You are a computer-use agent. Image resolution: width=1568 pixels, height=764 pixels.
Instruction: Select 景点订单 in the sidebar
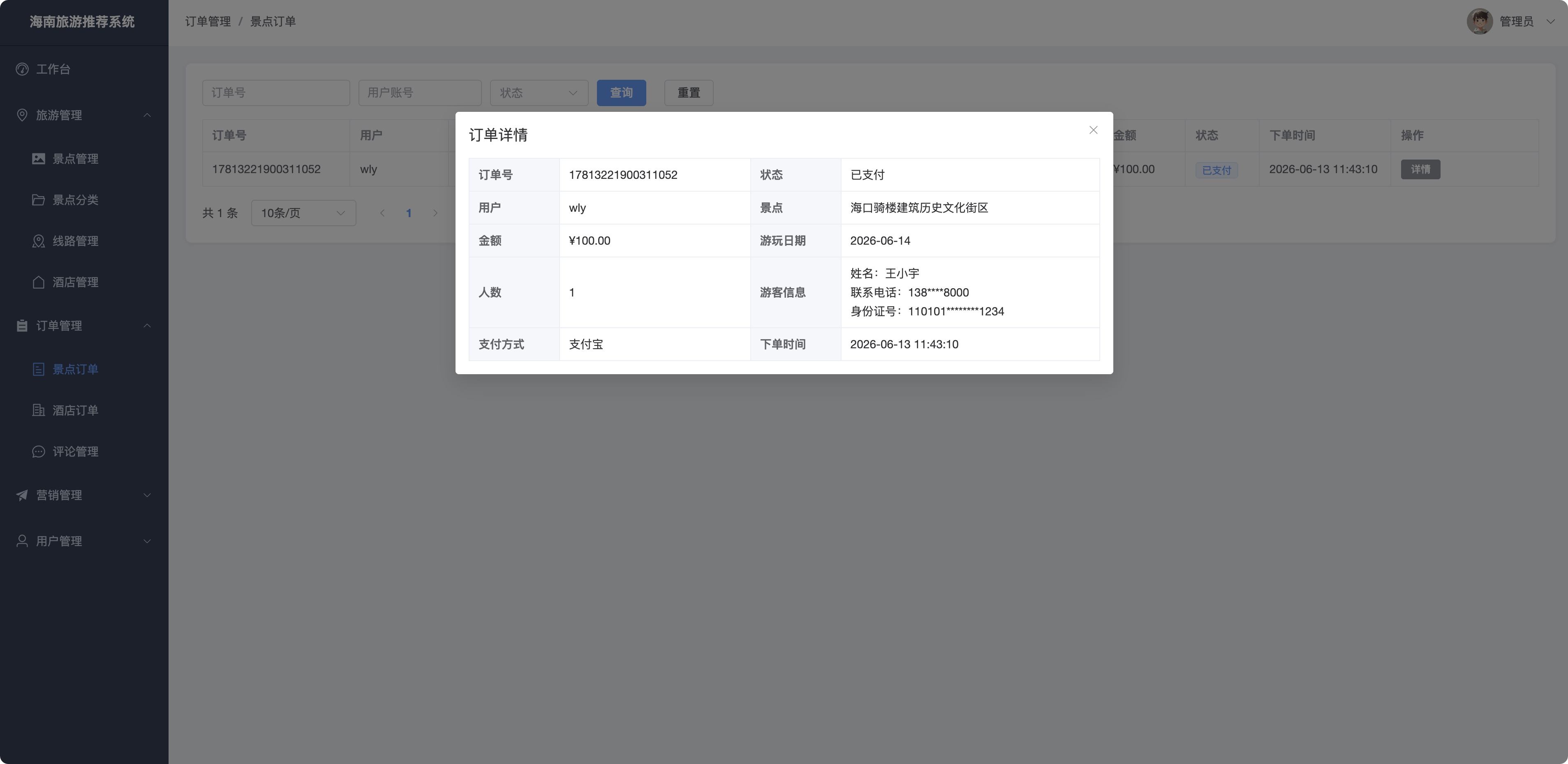coord(84,370)
